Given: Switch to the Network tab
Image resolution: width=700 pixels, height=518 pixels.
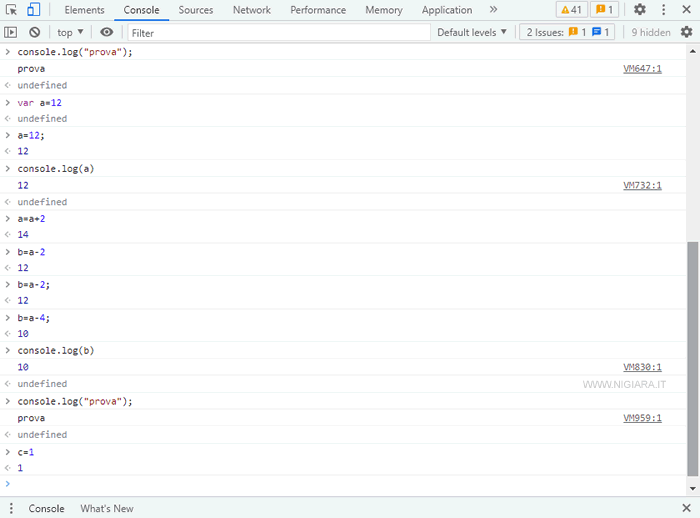Looking at the screenshot, I should pos(251,10).
